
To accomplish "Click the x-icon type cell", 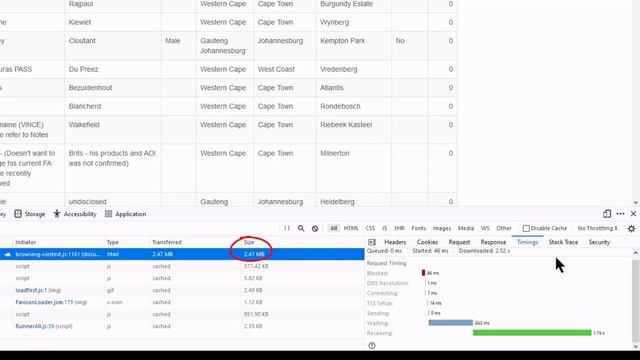I will (115, 302).
